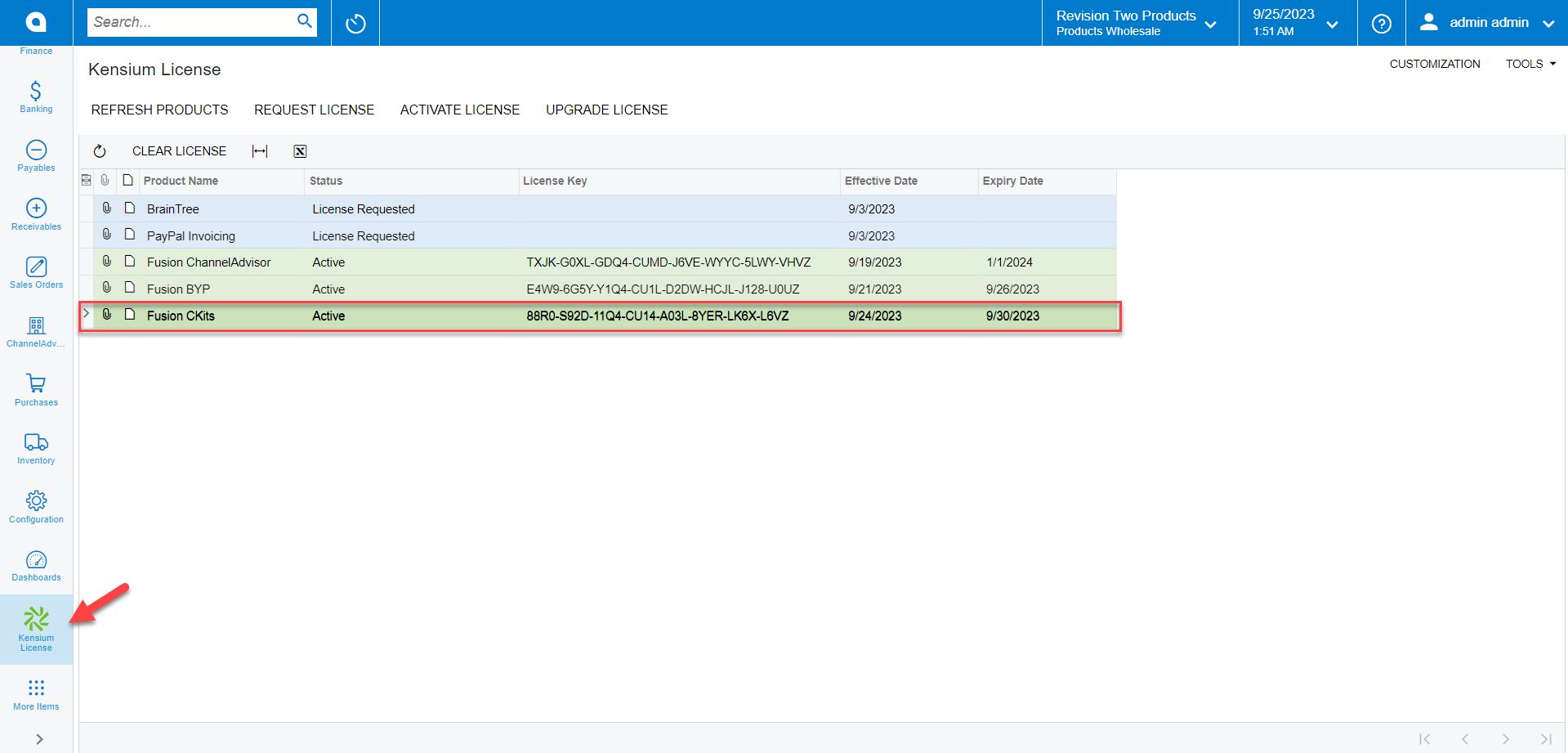This screenshot has width=1568, height=753.
Task: Open the ChannelAdvisor workspace
Action: pos(36,331)
